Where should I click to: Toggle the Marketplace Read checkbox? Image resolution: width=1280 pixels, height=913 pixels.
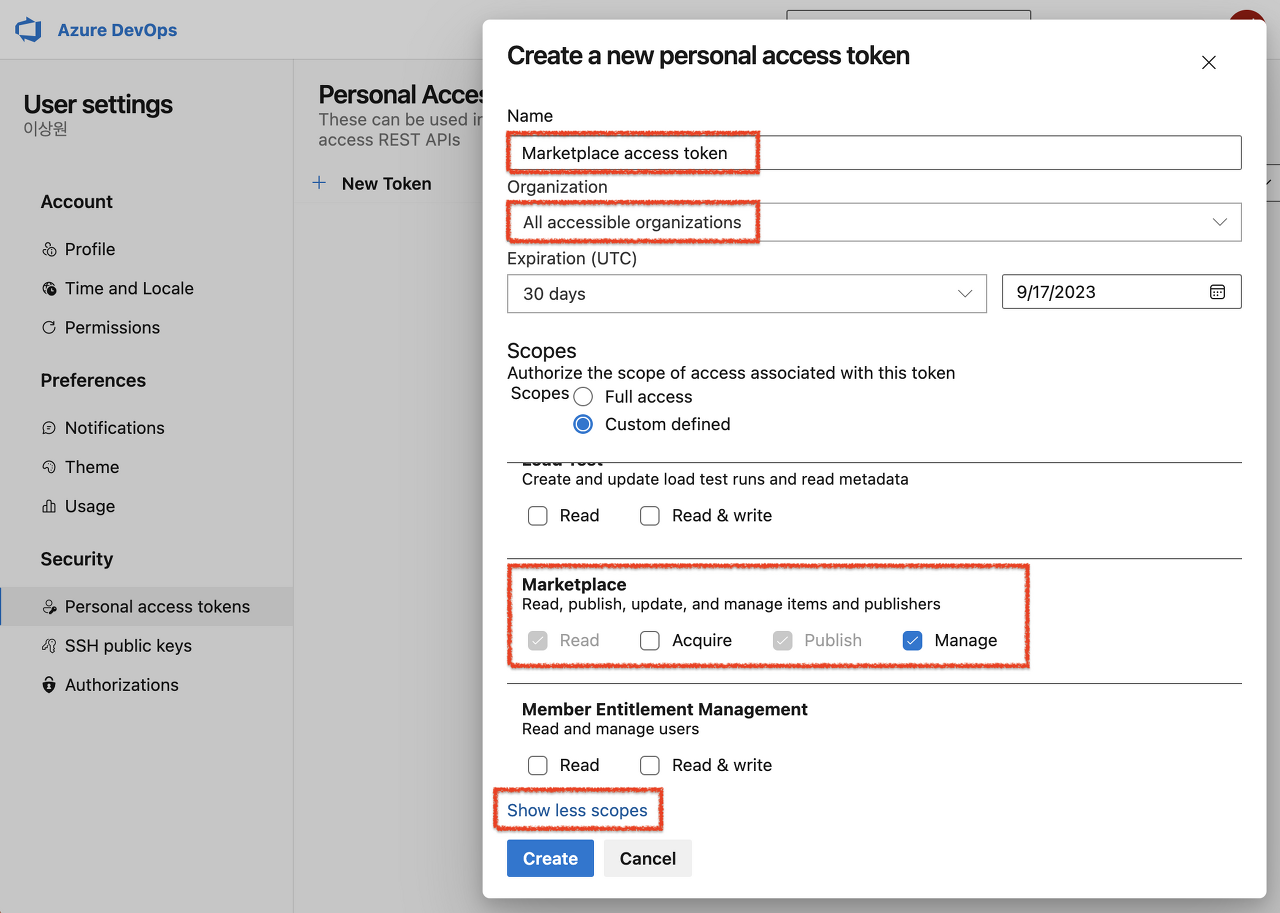click(x=538, y=641)
